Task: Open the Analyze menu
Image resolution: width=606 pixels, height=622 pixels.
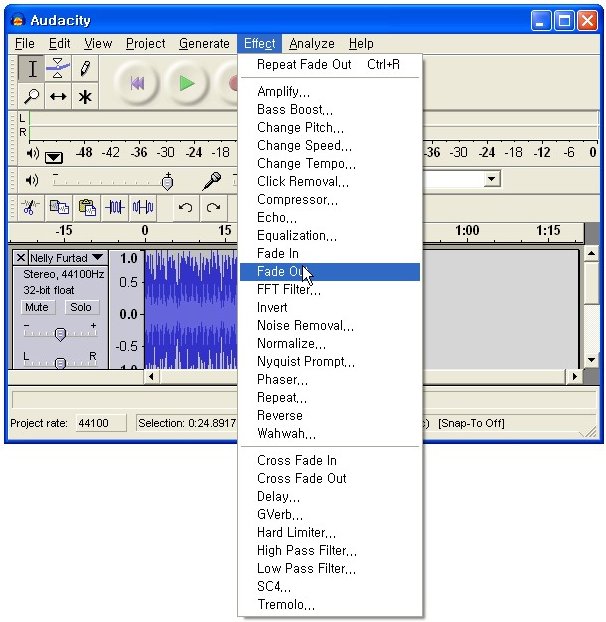Action: pyautogui.click(x=312, y=43)
